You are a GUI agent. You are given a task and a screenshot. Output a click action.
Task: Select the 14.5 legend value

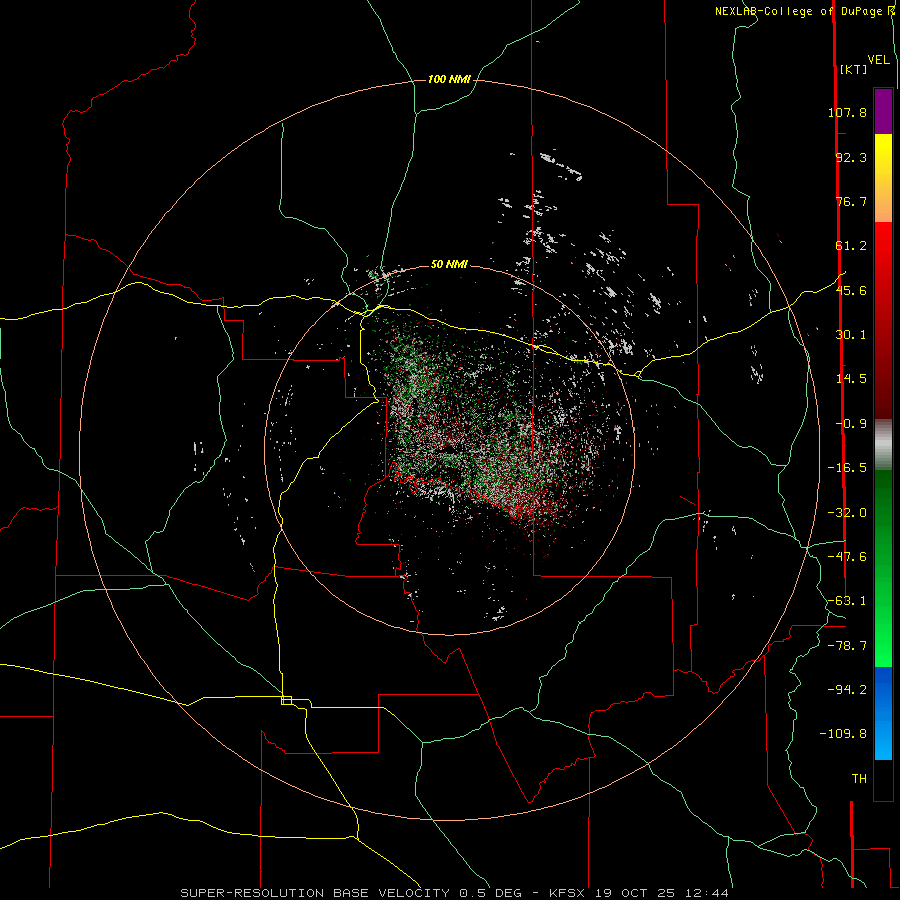tap(851, 379)
